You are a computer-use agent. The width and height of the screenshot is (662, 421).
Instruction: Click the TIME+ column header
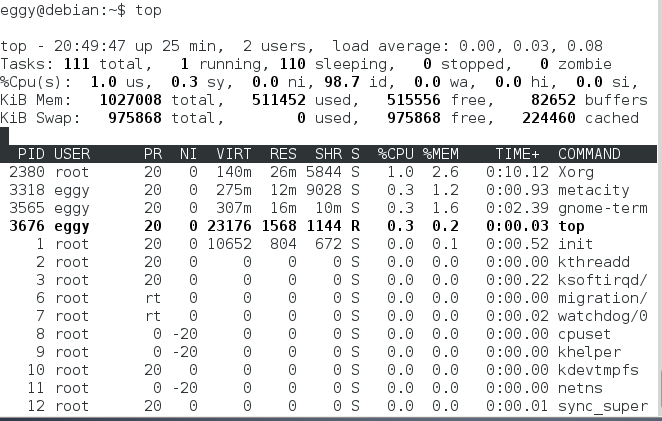point(517,154)
